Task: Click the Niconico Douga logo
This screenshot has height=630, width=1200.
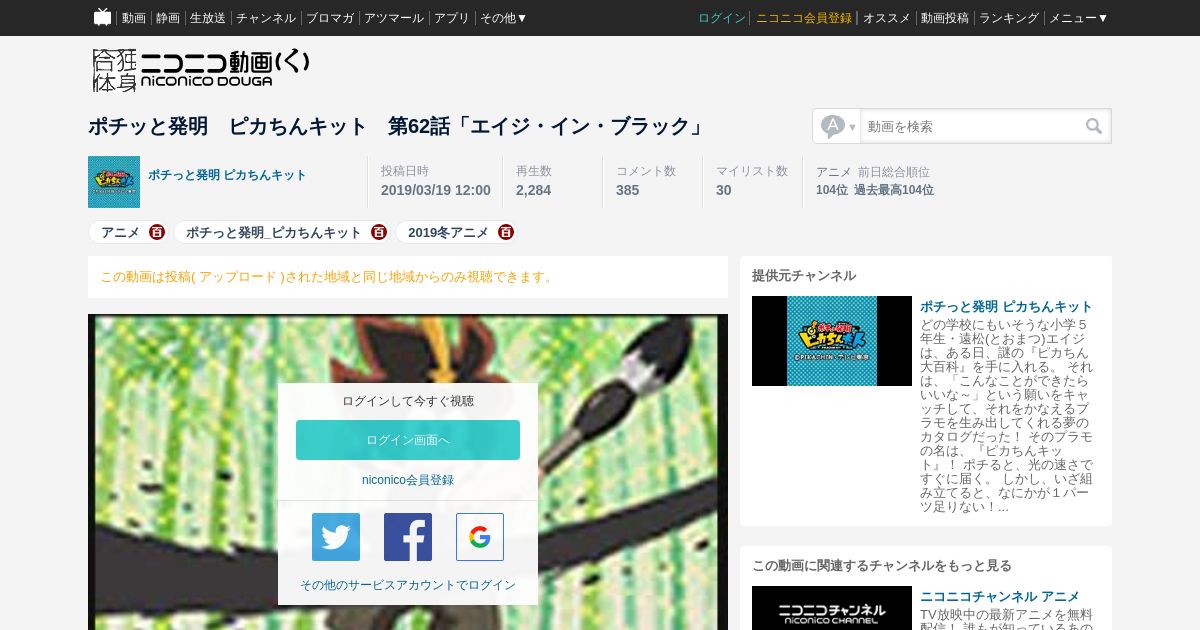Action: 201,70
